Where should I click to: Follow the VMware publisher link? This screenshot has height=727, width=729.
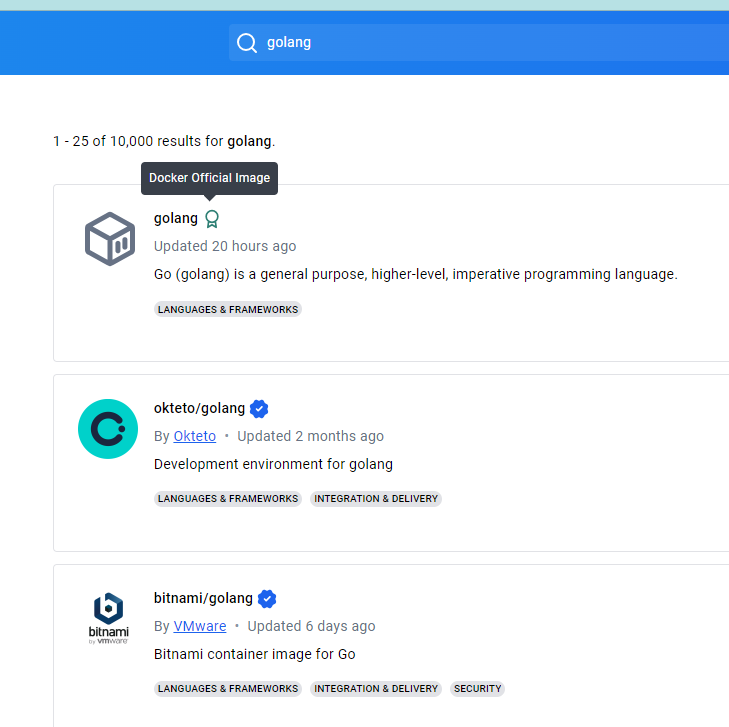[200, 626]
